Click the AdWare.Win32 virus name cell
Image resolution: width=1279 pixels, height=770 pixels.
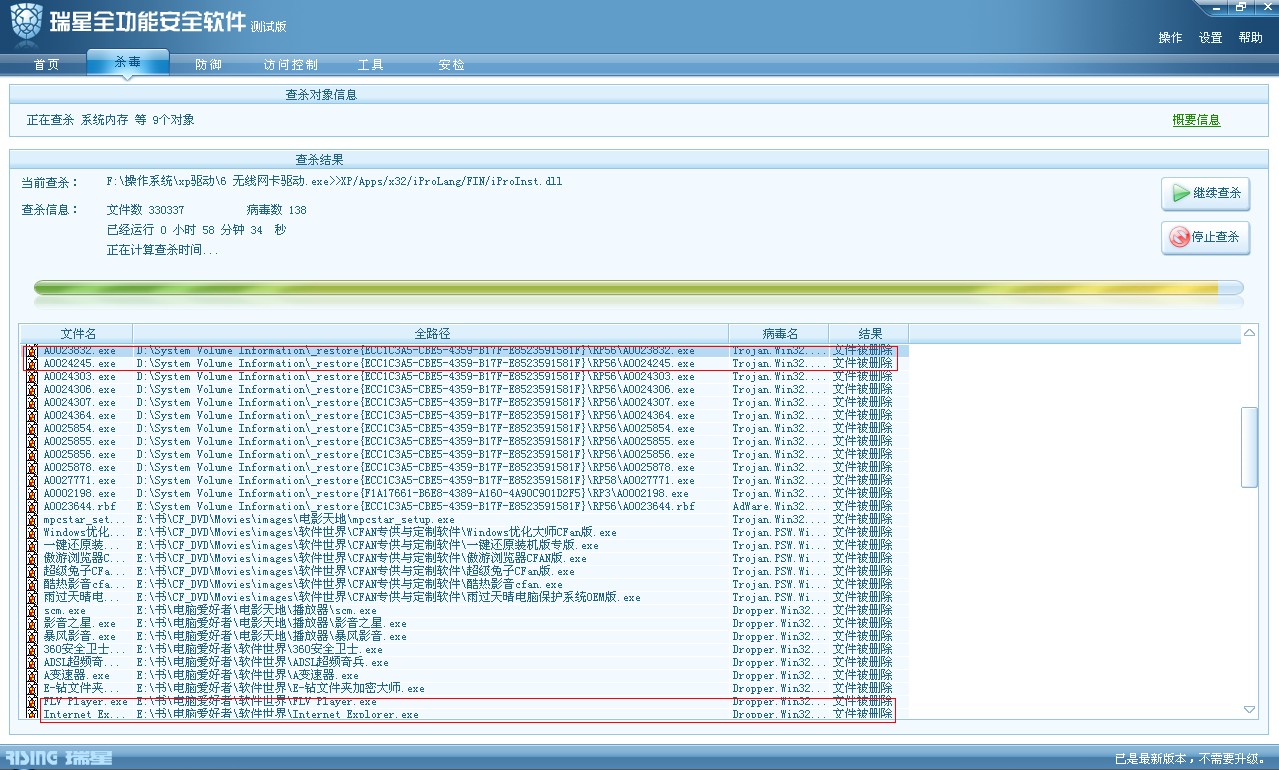pyautogui.click(x=779, y=507)
